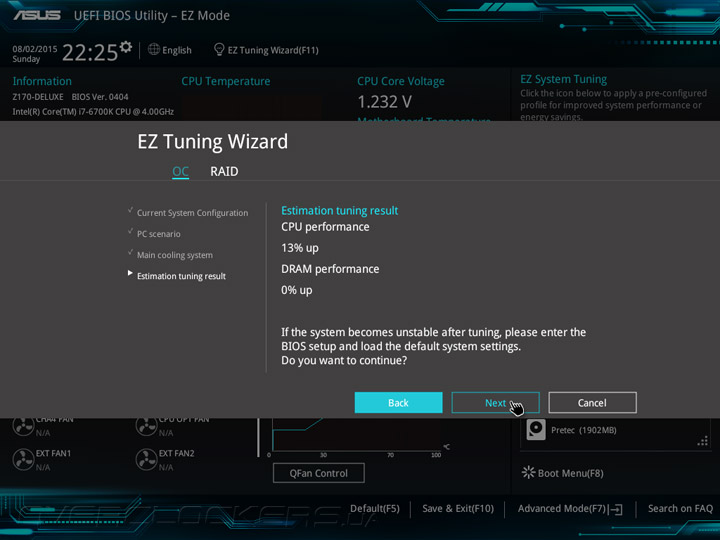Select the Main cooling system step
The width and height of the screenshot is (720, 540).
coord(174,255)
